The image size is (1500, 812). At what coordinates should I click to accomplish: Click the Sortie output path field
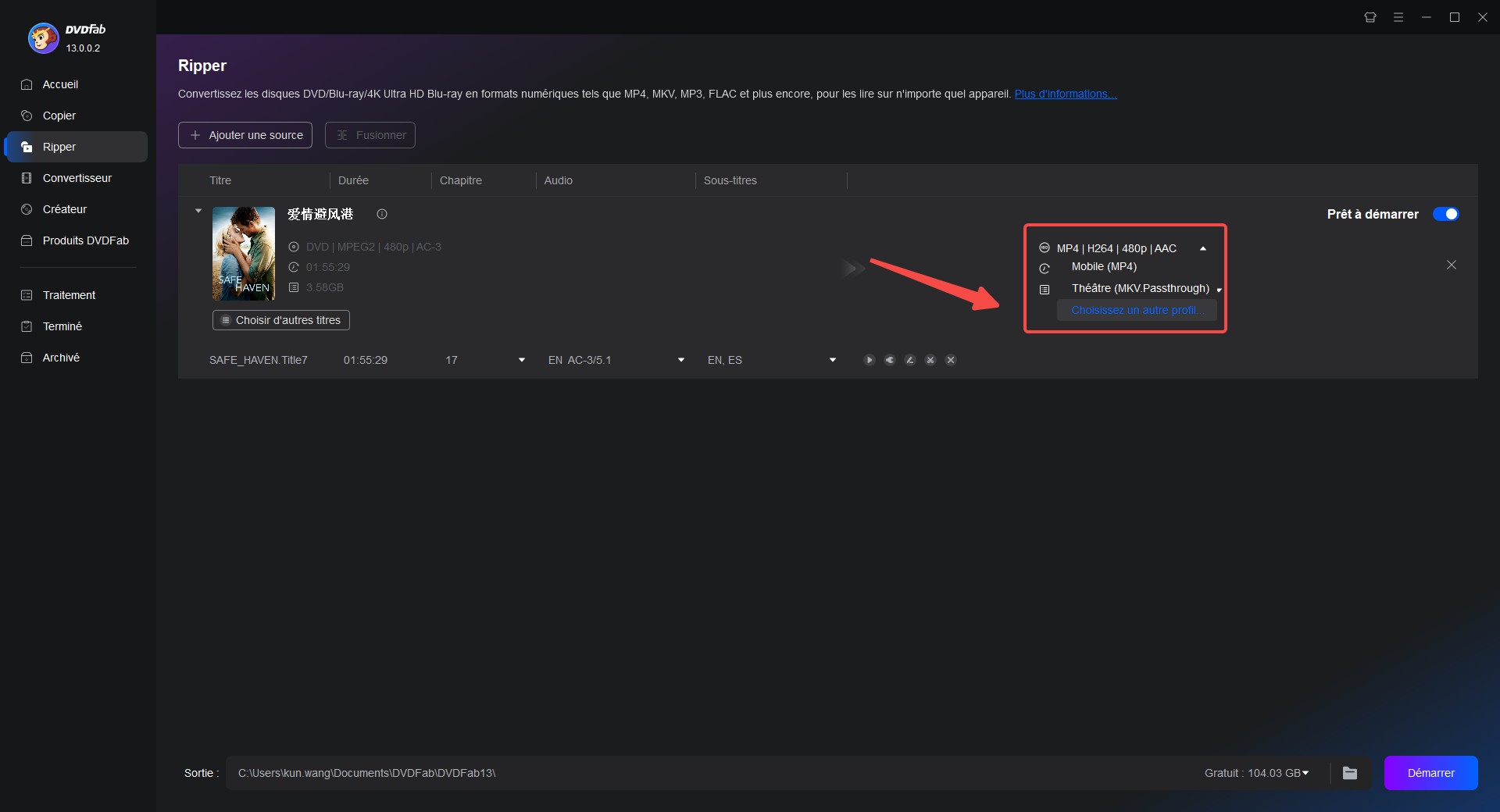[703, 773]
